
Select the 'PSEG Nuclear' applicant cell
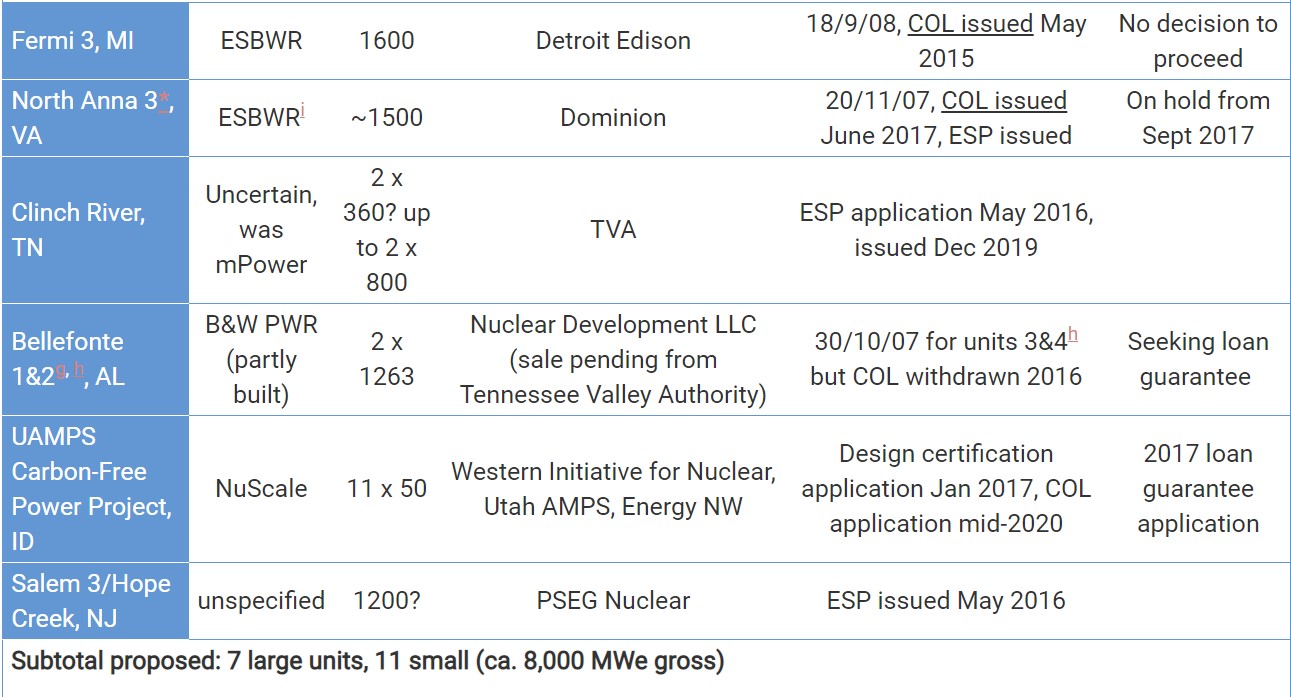[x=613, y=601]
